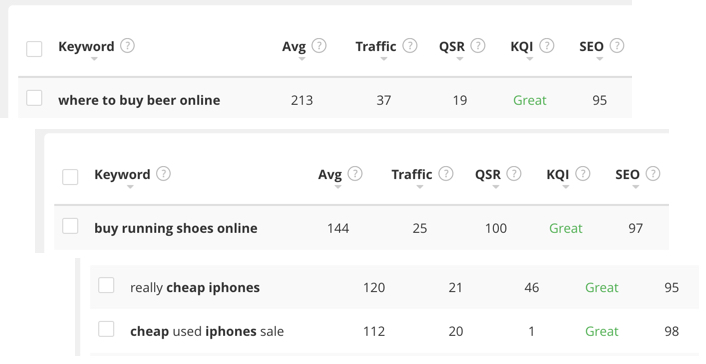Click the sort arrow under SEO in the top table
This screenshot has width=706, height=364.
coord(599,59)
